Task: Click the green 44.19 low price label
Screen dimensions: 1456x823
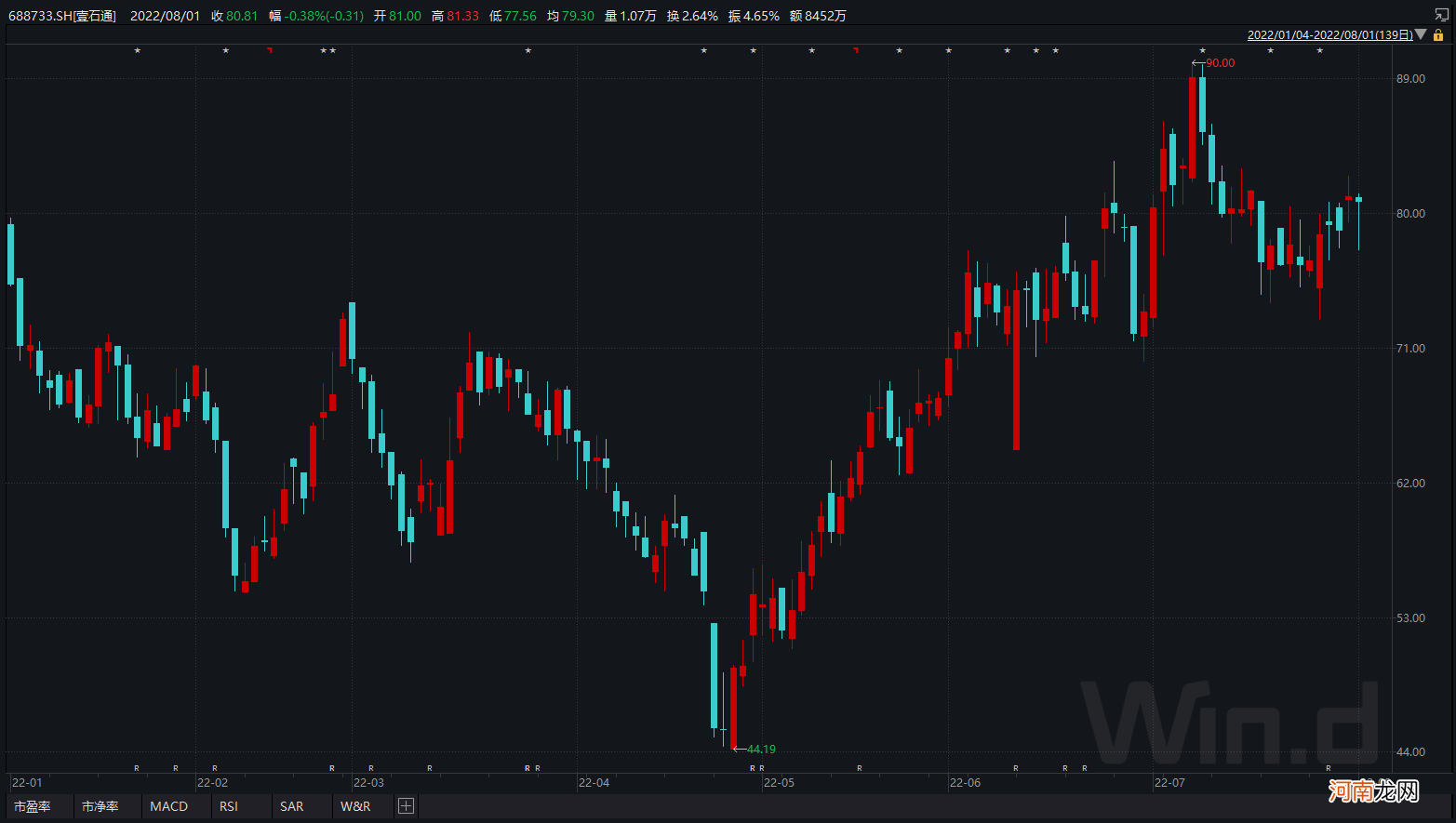Action: [761, 749]
